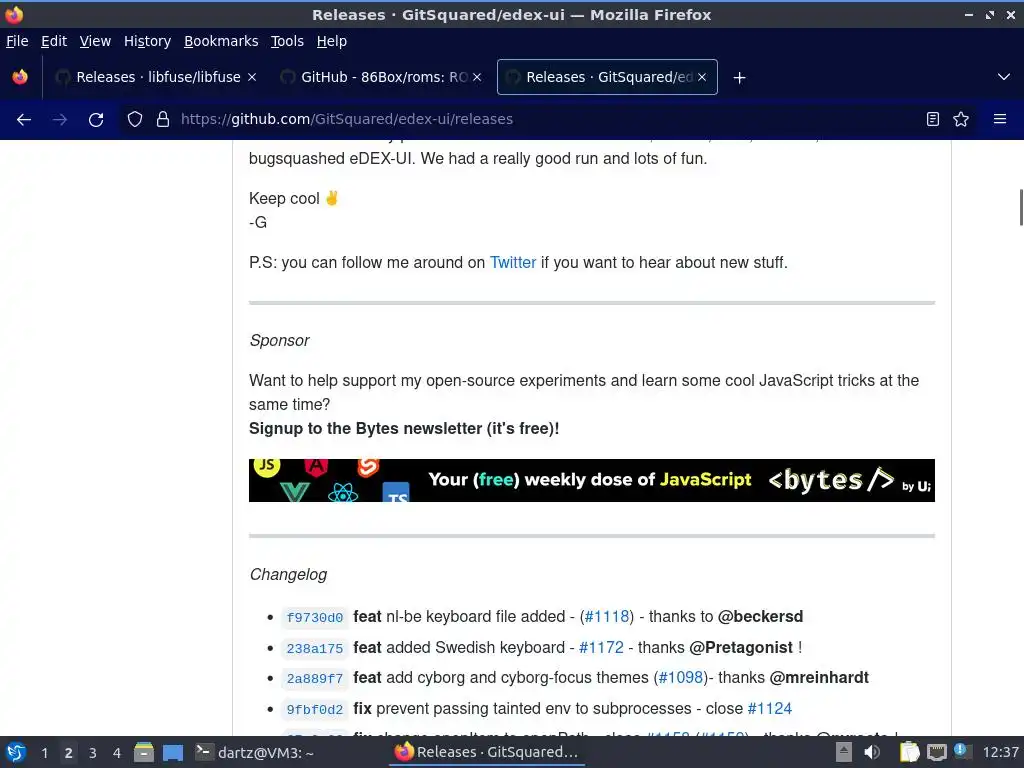Open pull request #1172 link

(x=601, y=647)
